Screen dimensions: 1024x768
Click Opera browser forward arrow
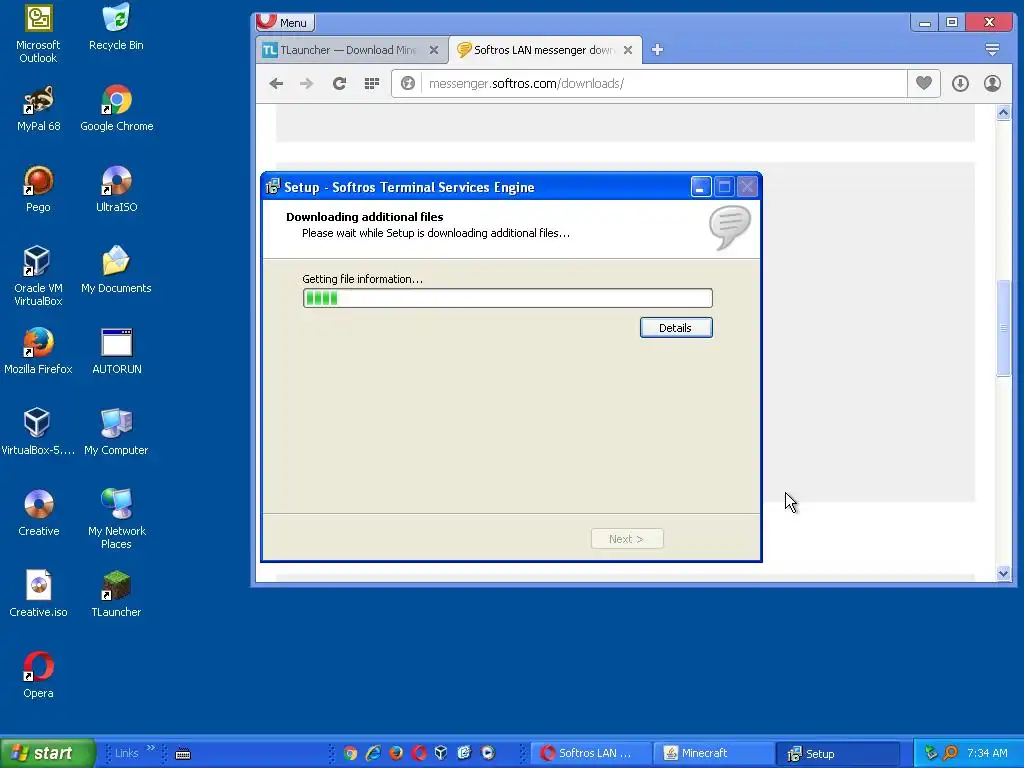tap(306, 84)
